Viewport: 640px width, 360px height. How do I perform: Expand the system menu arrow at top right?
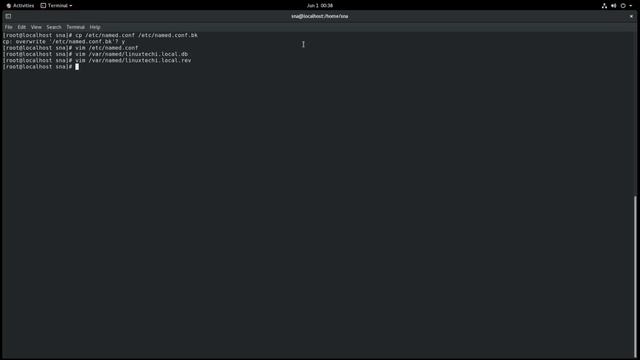pos(631,6)
